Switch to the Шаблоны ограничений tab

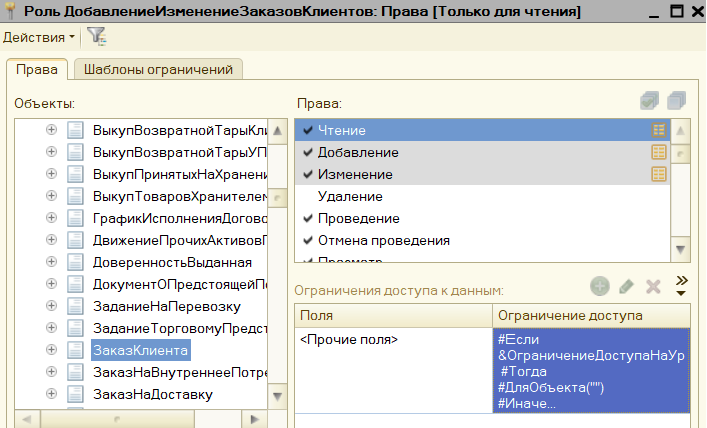(x=158, y=69)
